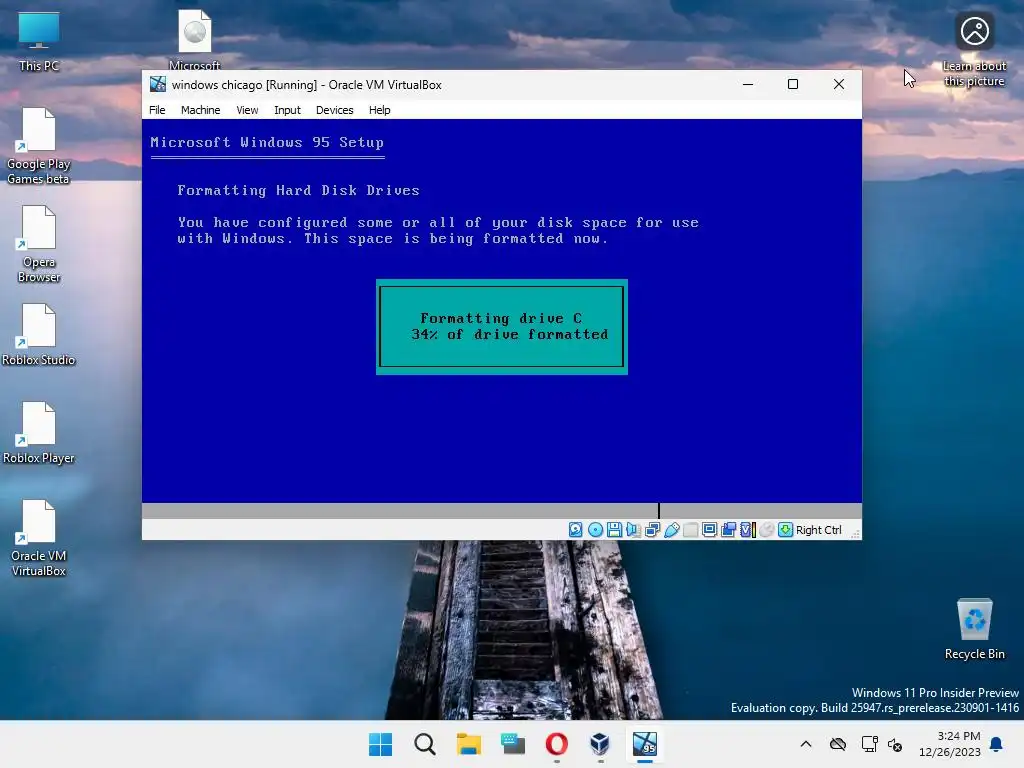Open Opera from the taskbar
Image resolution: width=1024 pixels, height=768 pixels.
click(x=556, y=744)
